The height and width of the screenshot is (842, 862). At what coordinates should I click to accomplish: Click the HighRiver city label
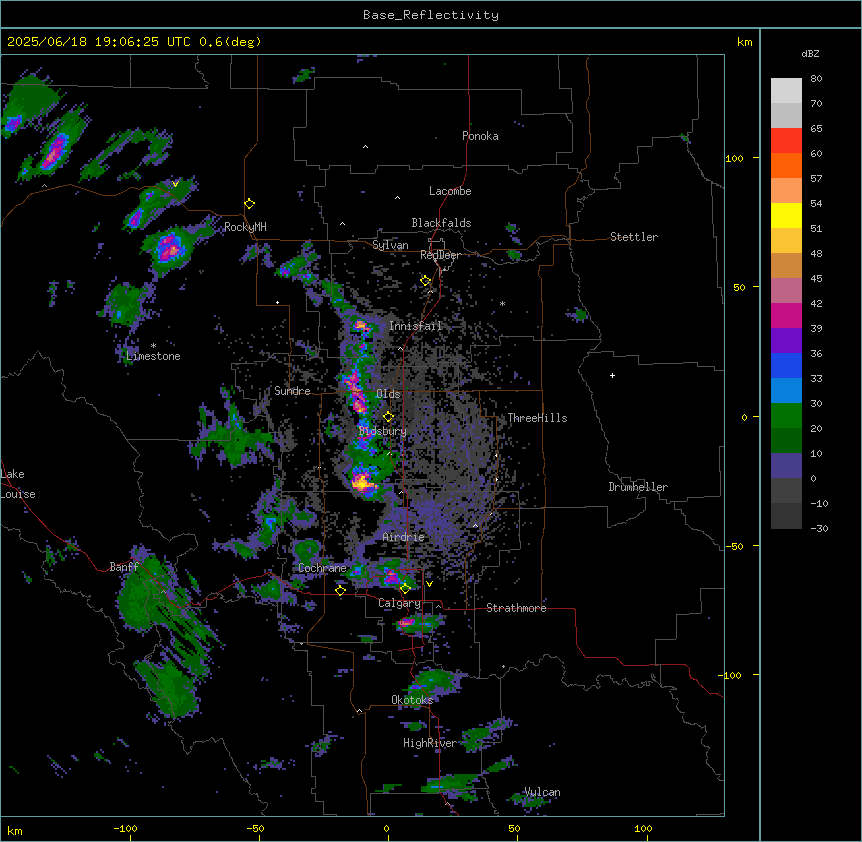pyautogui.click(x=430, y=743)
